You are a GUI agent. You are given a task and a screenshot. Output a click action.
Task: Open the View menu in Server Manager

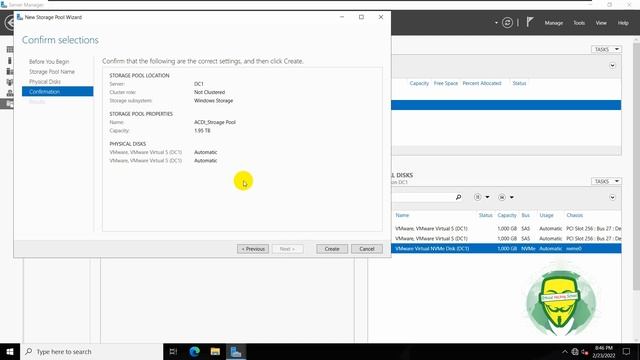601,23
